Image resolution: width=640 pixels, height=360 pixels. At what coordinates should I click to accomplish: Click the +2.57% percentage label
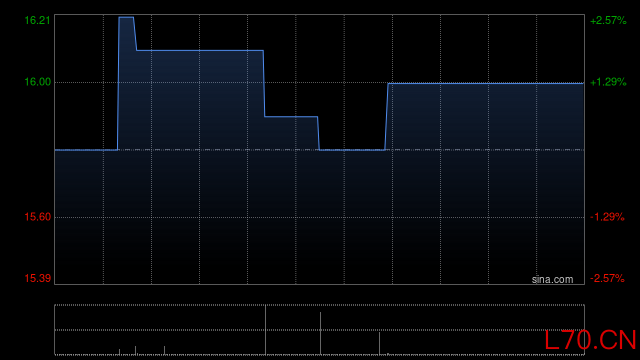pos(608,20)
